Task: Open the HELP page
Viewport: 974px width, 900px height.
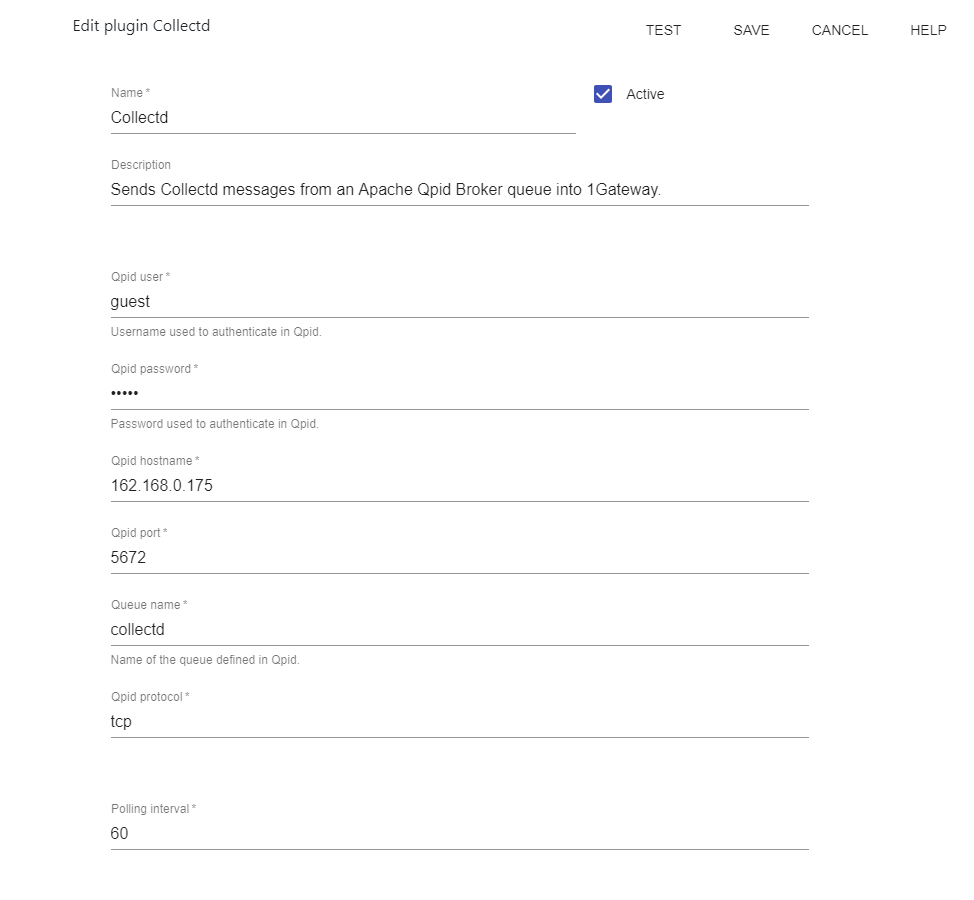Action: (927, 30)
